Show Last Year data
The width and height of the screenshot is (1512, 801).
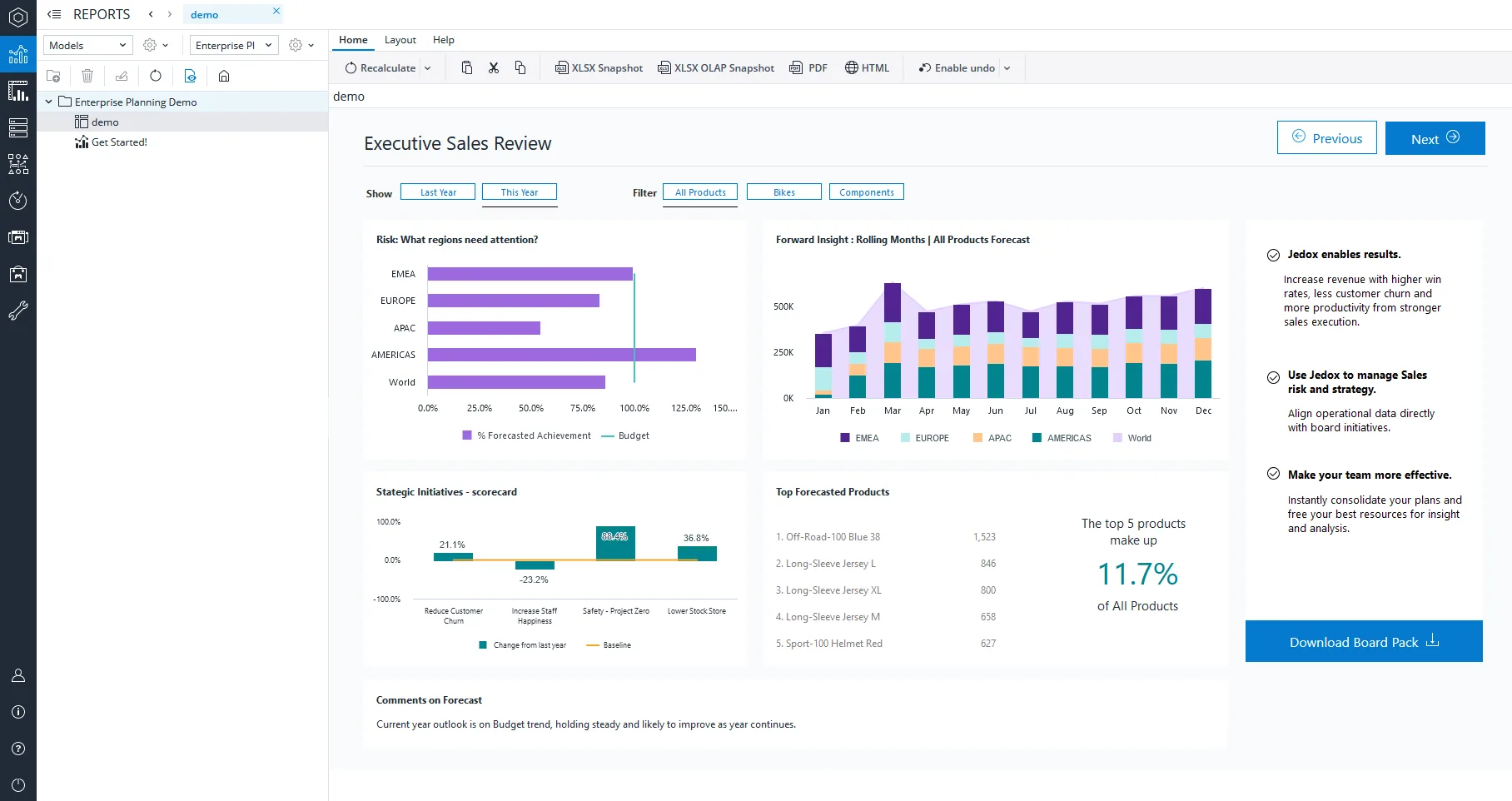(x=438, y=192)
